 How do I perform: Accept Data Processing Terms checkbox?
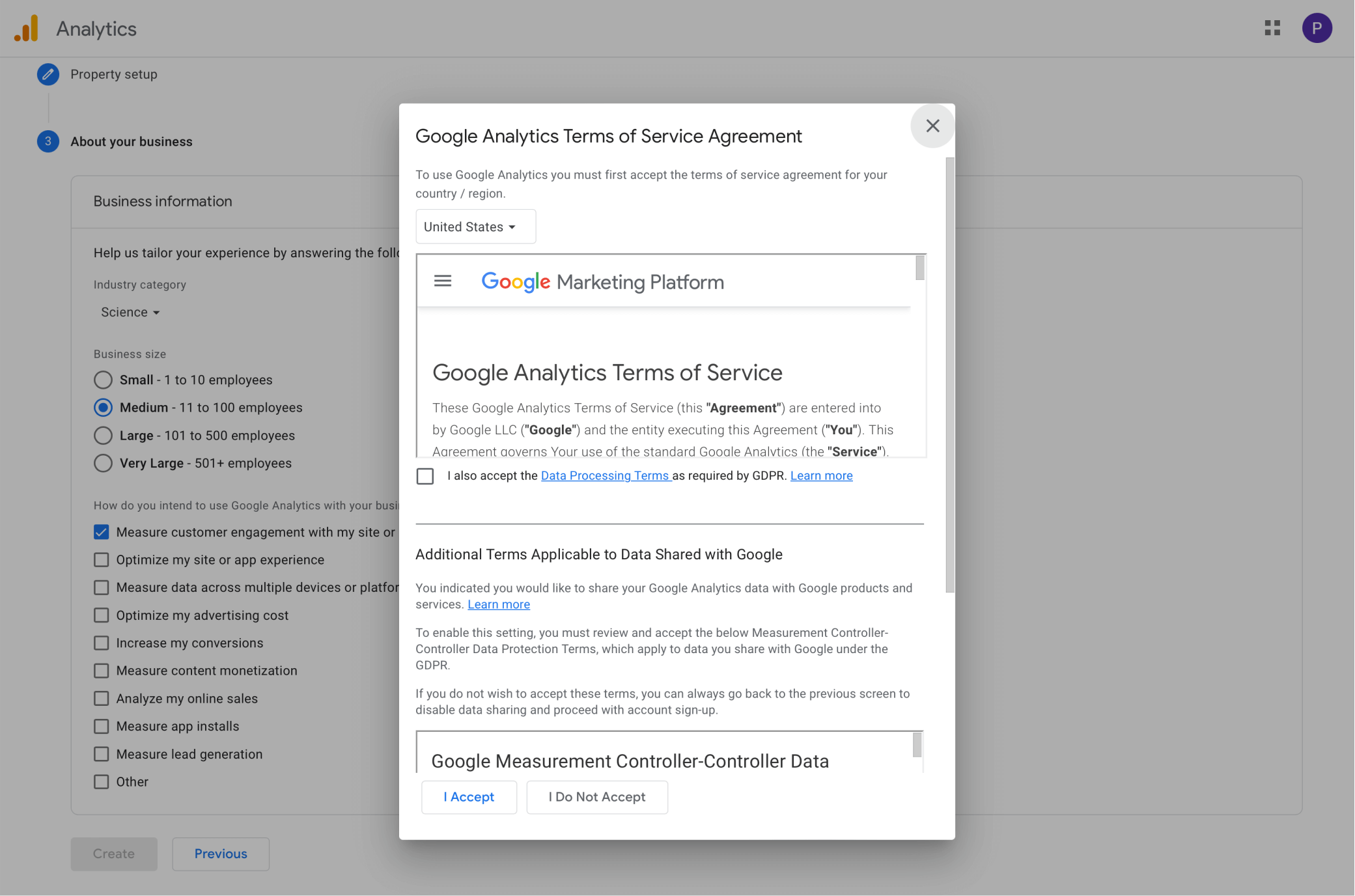click(x=425, y=477)
